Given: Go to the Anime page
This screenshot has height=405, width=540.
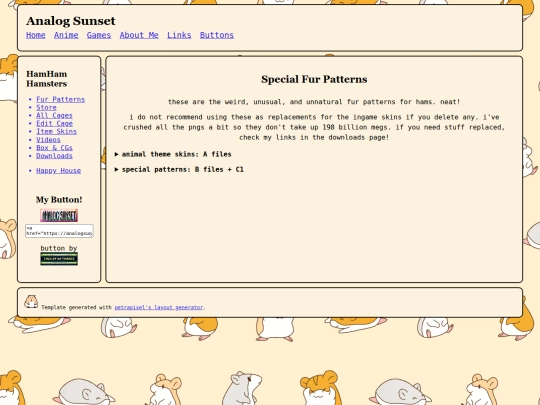Looking at the screenshot, I should [x=66, y=35].
